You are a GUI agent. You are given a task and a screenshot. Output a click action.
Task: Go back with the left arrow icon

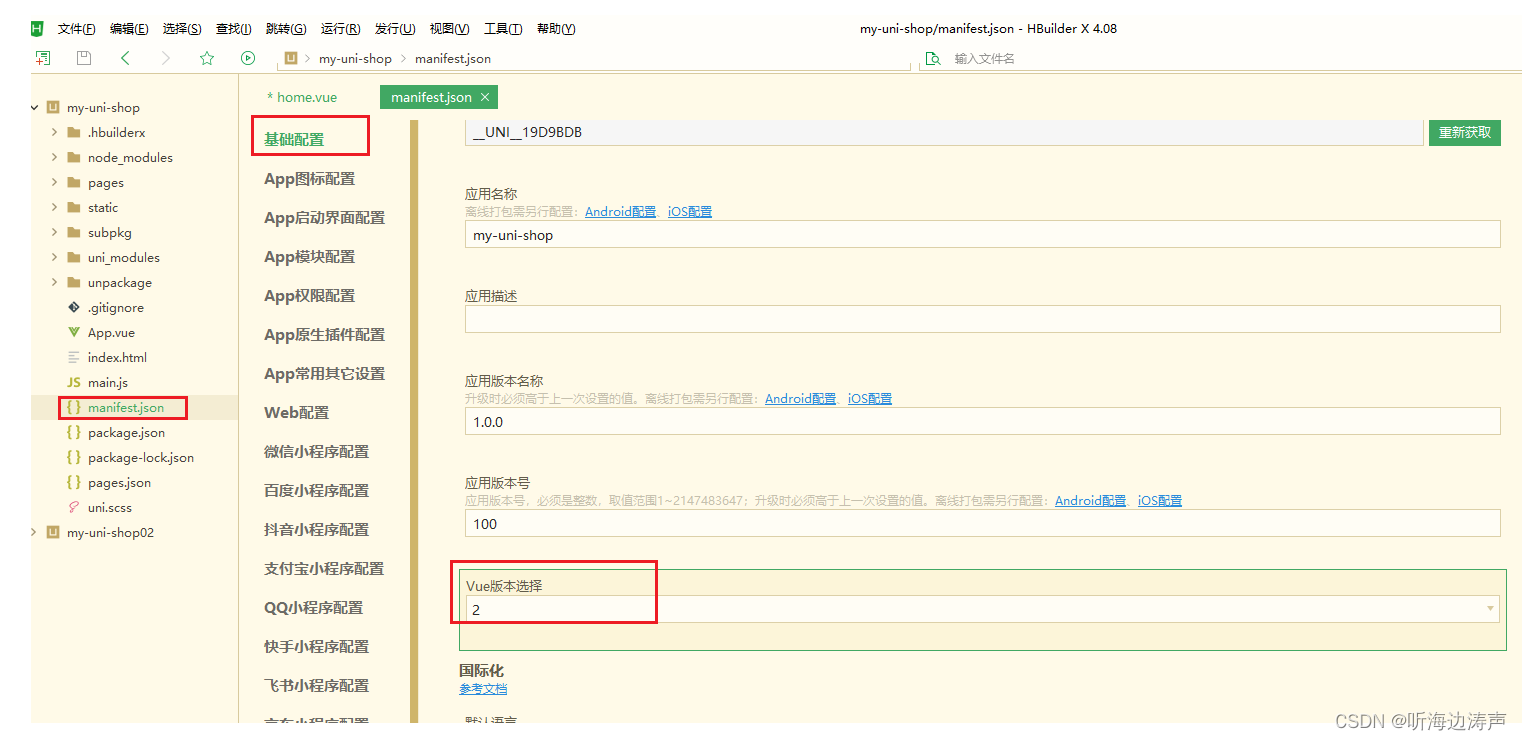(x=125, y=58)
